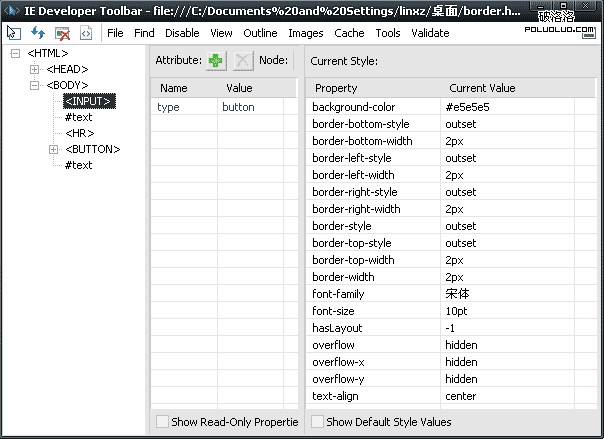Open the Validate menu
The width and height of the screenshot is (604, 439).
point(430,33)
